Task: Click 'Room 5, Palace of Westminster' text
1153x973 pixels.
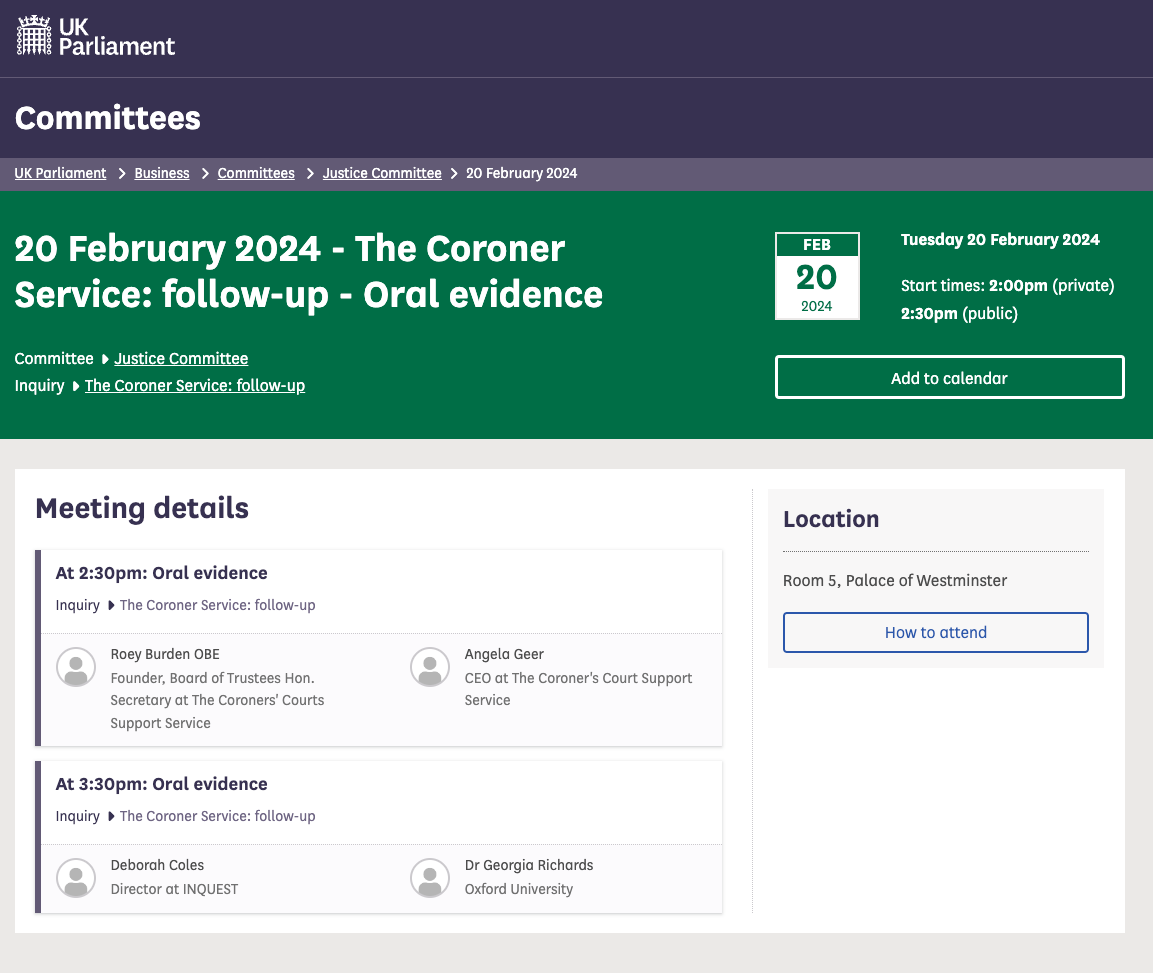Action: [895, 580]
